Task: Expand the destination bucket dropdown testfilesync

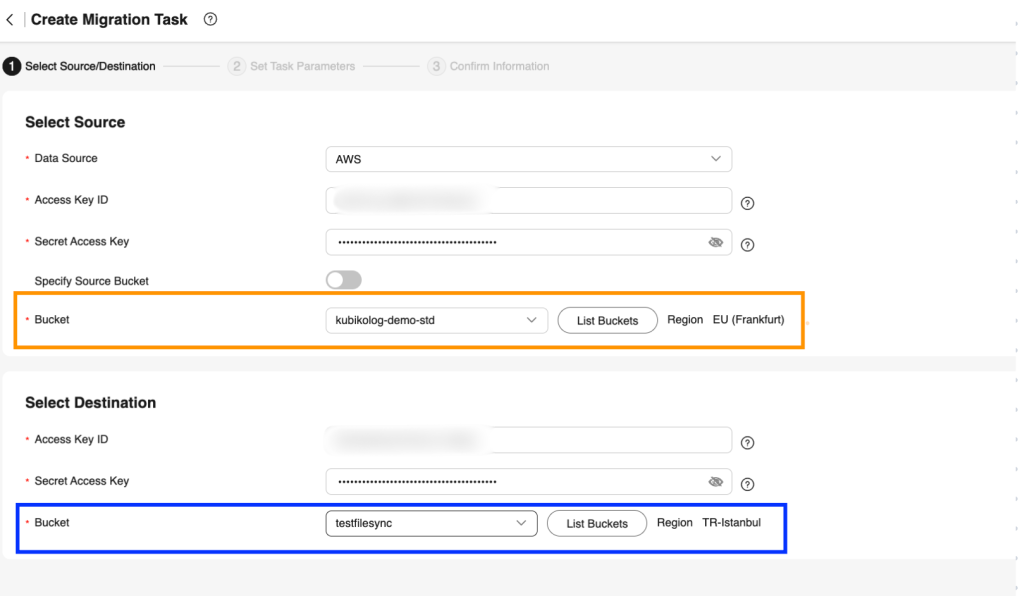Action: [431, 523]
